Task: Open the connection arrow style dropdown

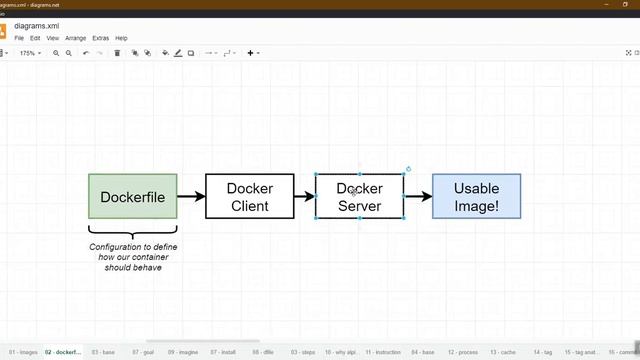Action: pyautogui.click(x=211, y=53)
